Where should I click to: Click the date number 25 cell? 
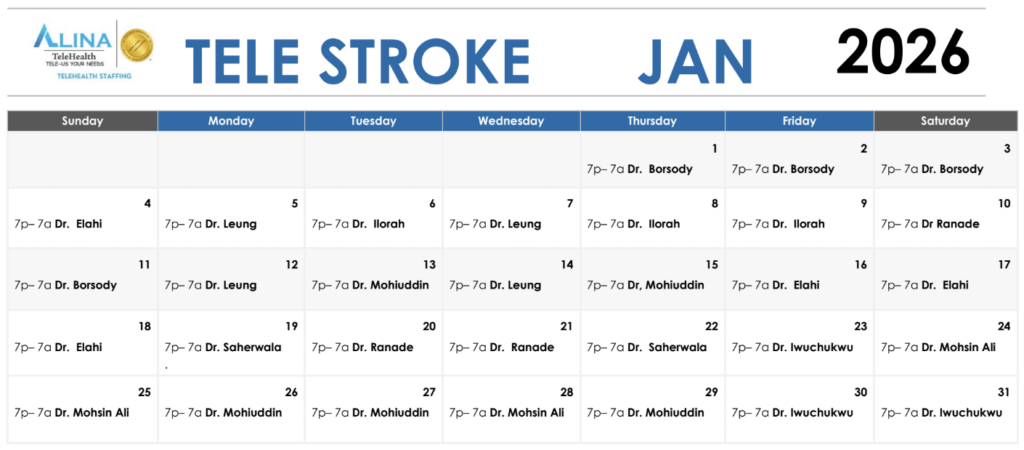click(144, 392)
